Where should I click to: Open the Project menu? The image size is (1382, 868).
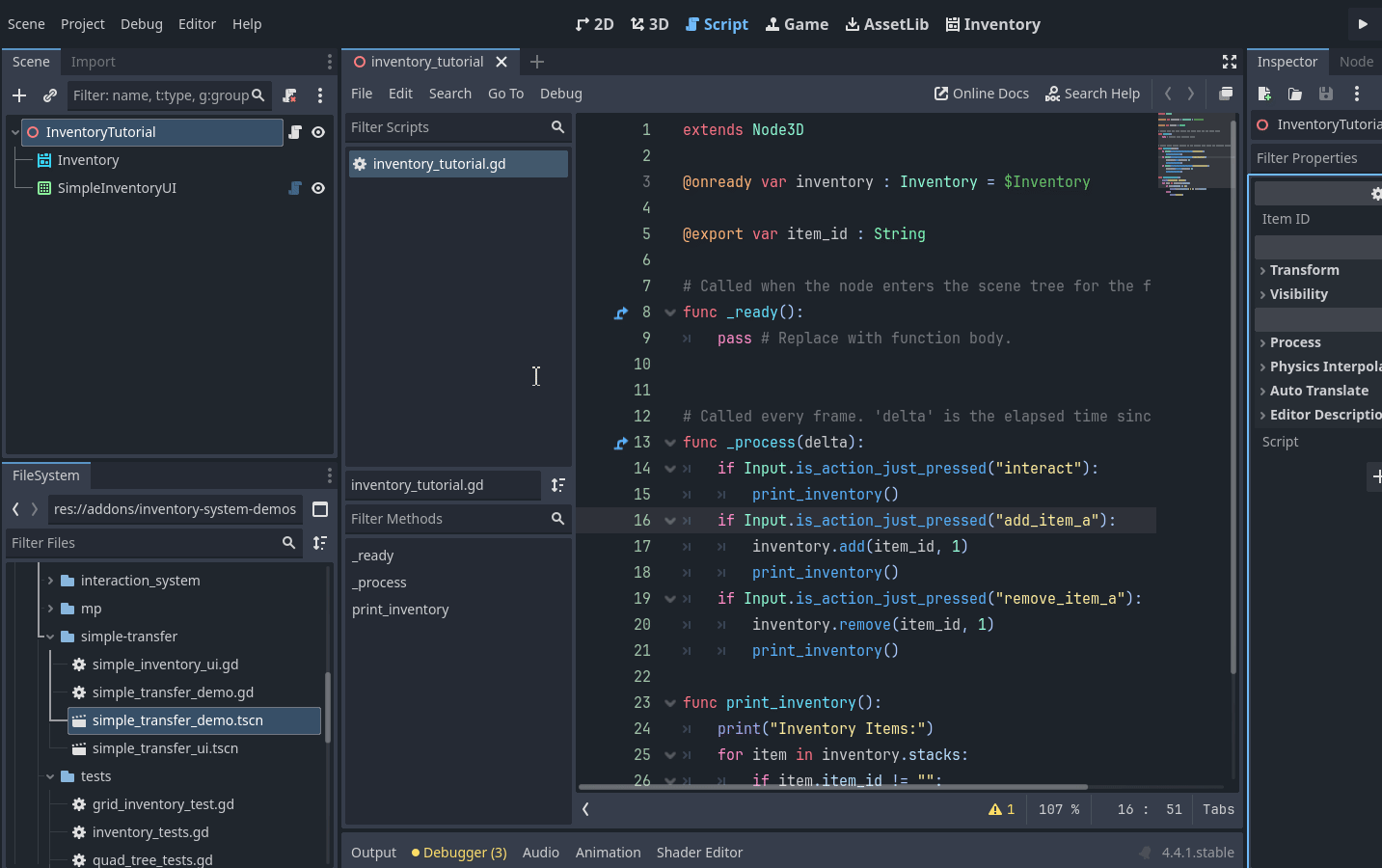point(82,24)
